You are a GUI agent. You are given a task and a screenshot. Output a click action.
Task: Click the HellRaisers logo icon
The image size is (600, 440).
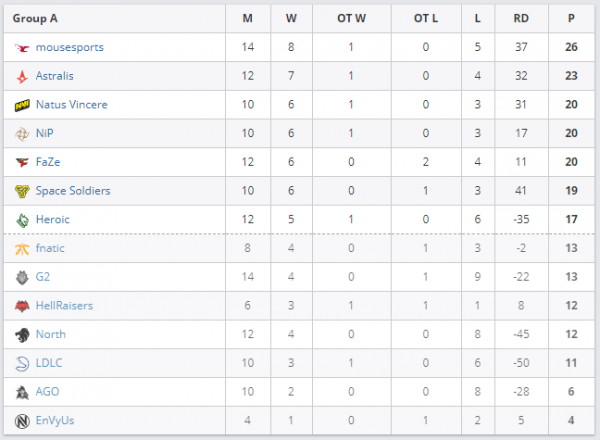click(22, 306)
